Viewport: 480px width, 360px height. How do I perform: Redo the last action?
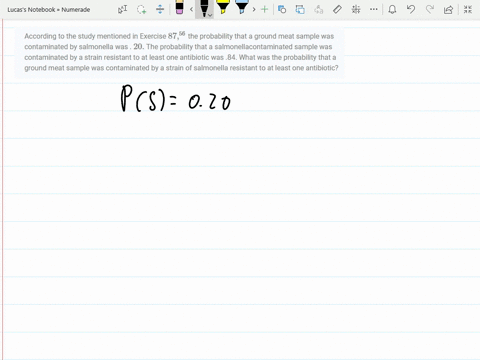430,9
